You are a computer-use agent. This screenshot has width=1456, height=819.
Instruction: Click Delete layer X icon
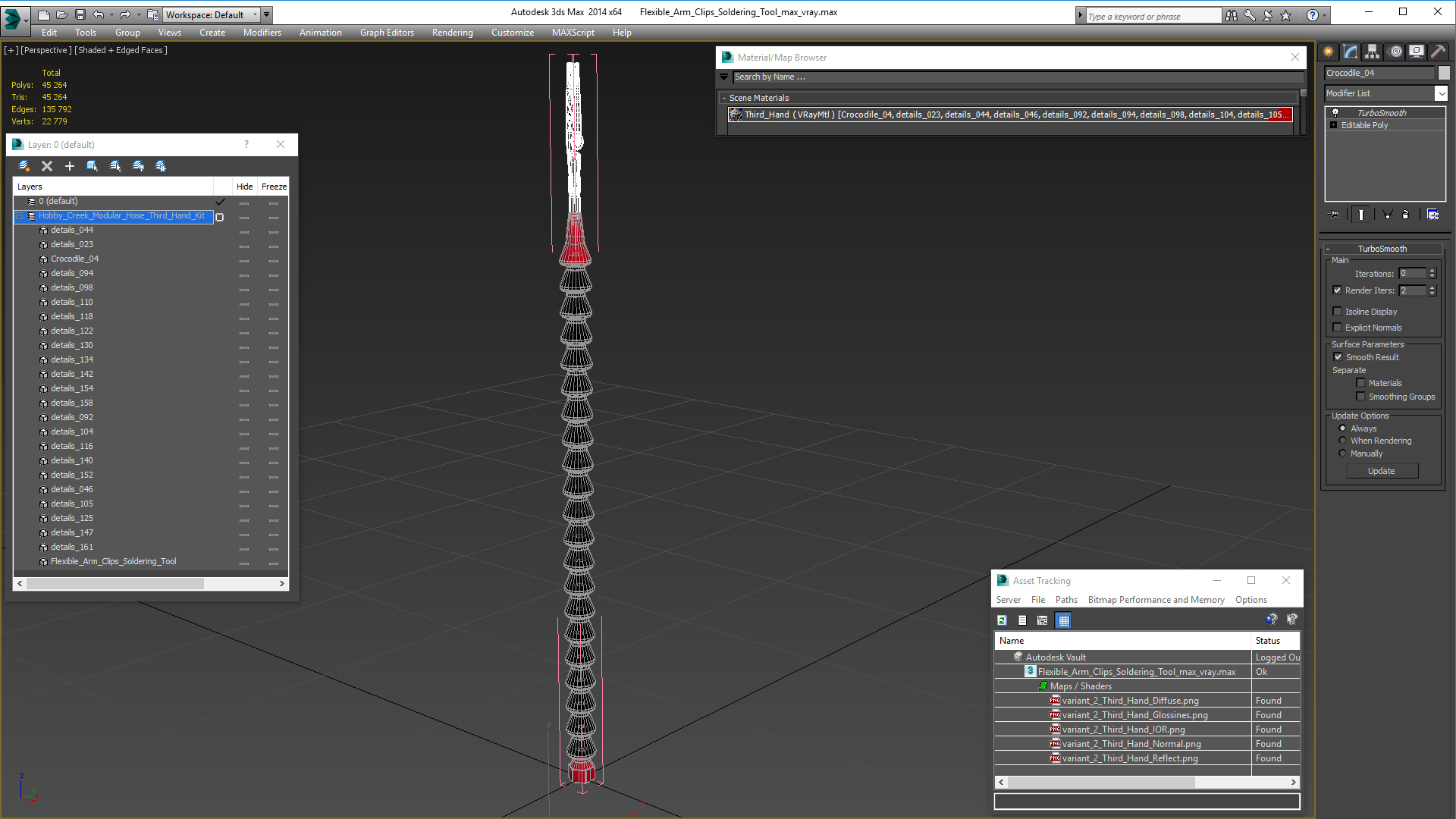coord(47,166)
